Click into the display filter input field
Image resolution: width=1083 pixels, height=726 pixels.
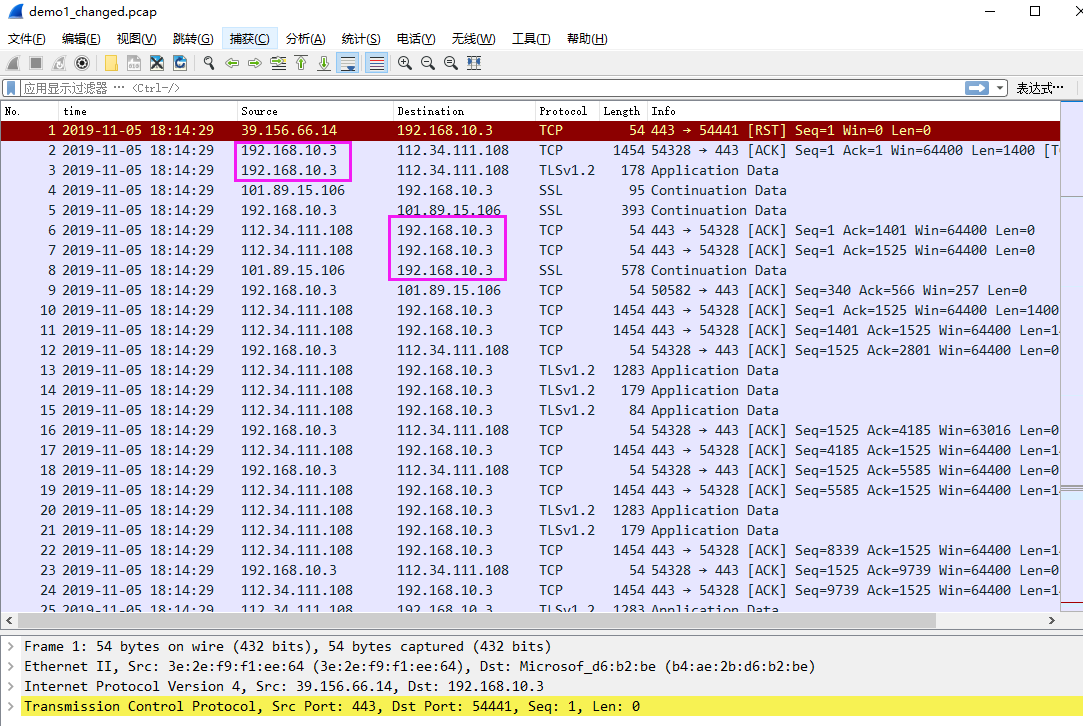[490, 88]
